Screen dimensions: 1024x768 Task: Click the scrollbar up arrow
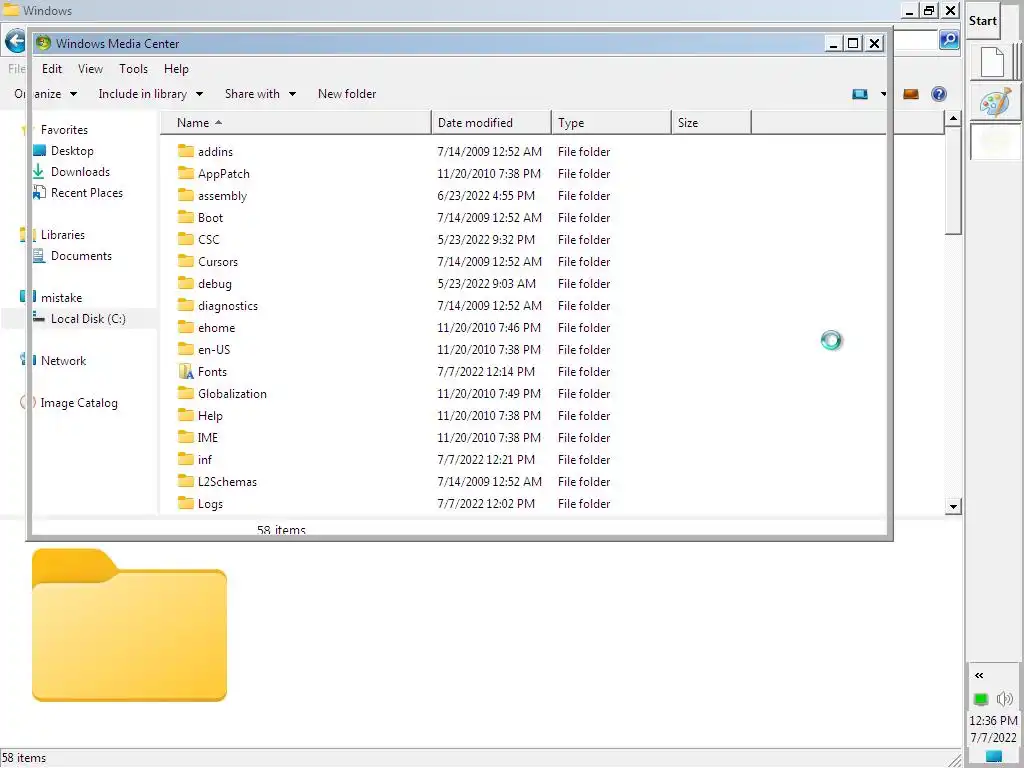pyautogui.click(x=953, y=118)
